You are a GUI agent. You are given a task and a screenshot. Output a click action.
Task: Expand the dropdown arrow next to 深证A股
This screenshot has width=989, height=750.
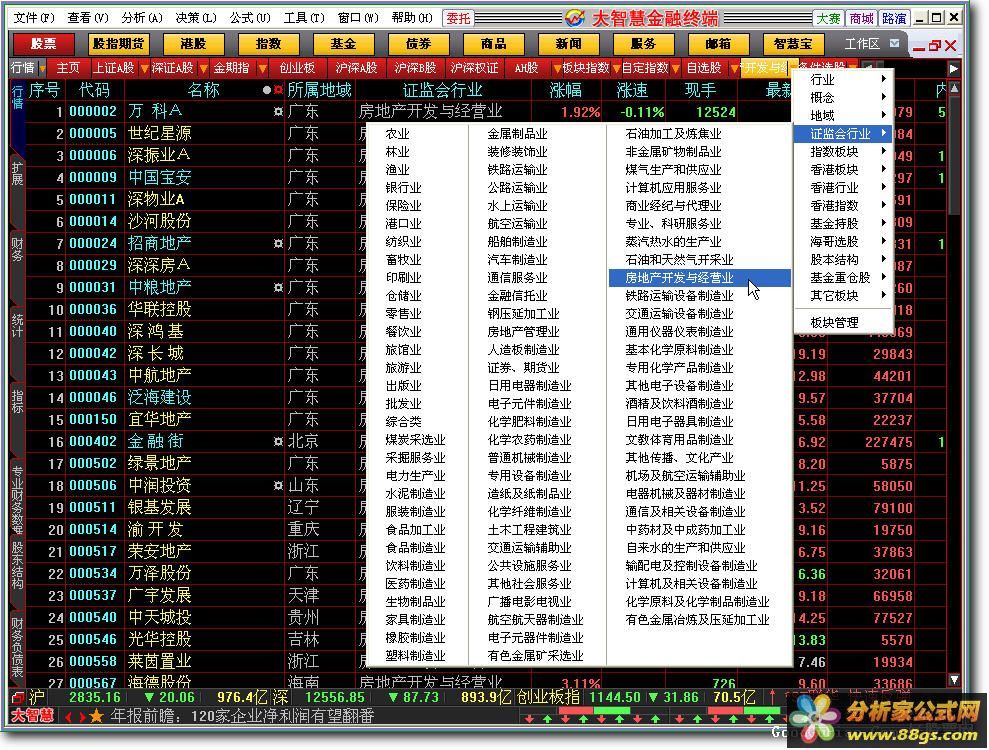203,68
